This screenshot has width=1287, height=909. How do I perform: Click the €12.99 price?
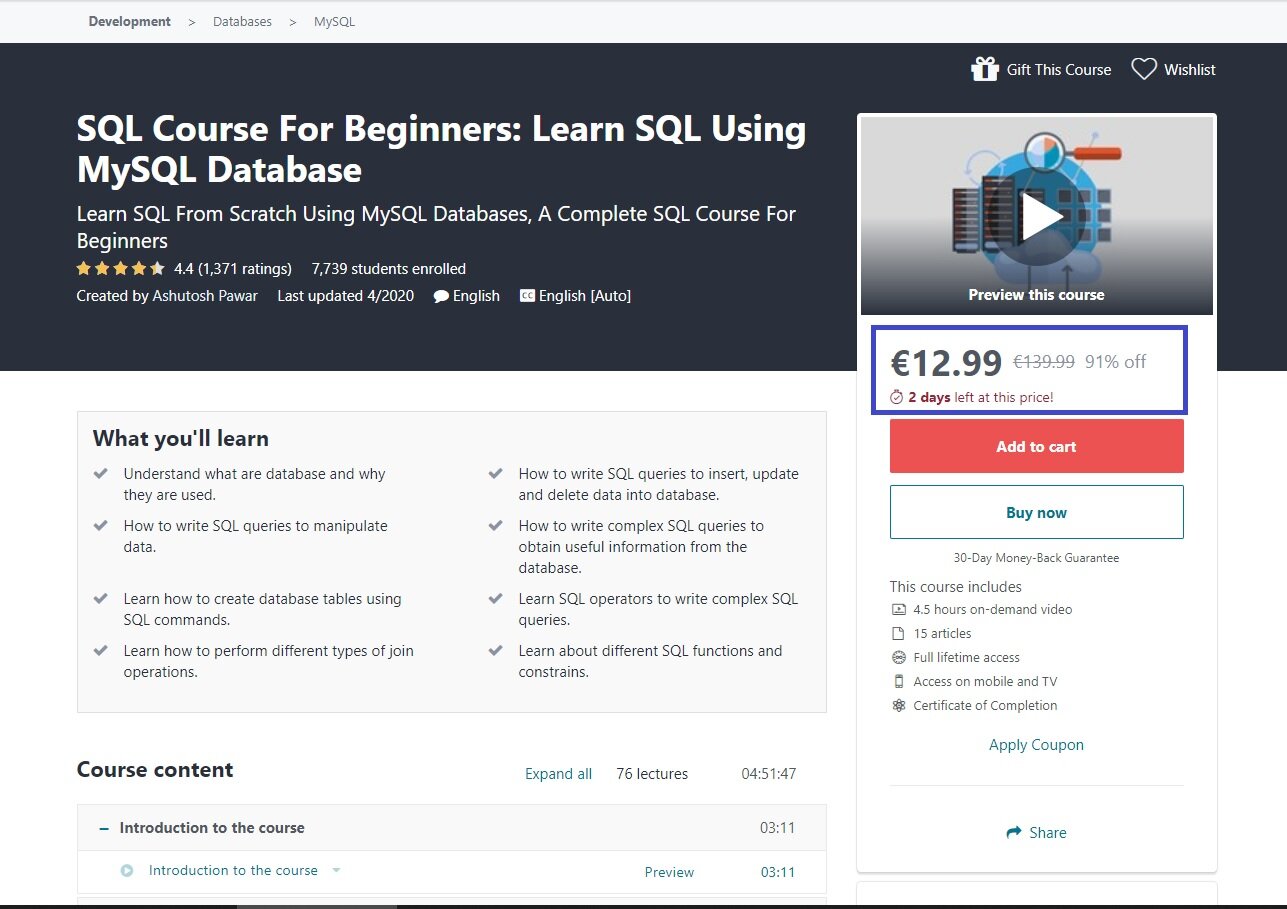[946, 362]
